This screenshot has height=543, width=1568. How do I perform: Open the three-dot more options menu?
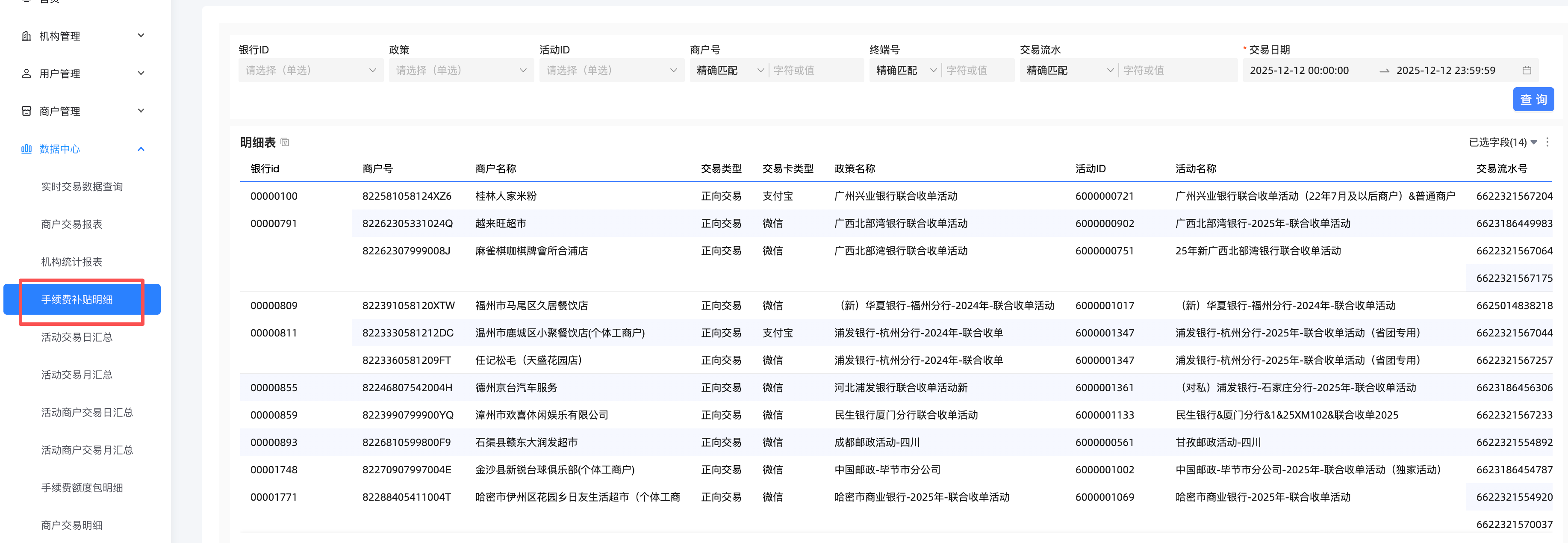coord(1547,142)
